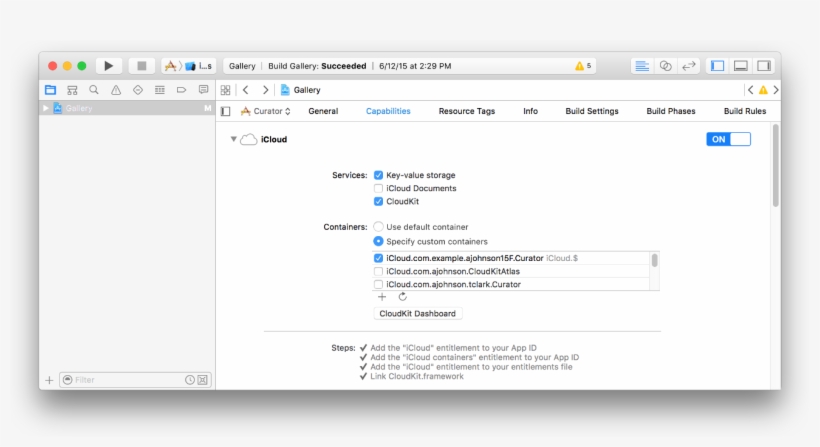This screenshot has height=447, width=820.
Task: Toggle the Debug area
Action: click(741, 66)
